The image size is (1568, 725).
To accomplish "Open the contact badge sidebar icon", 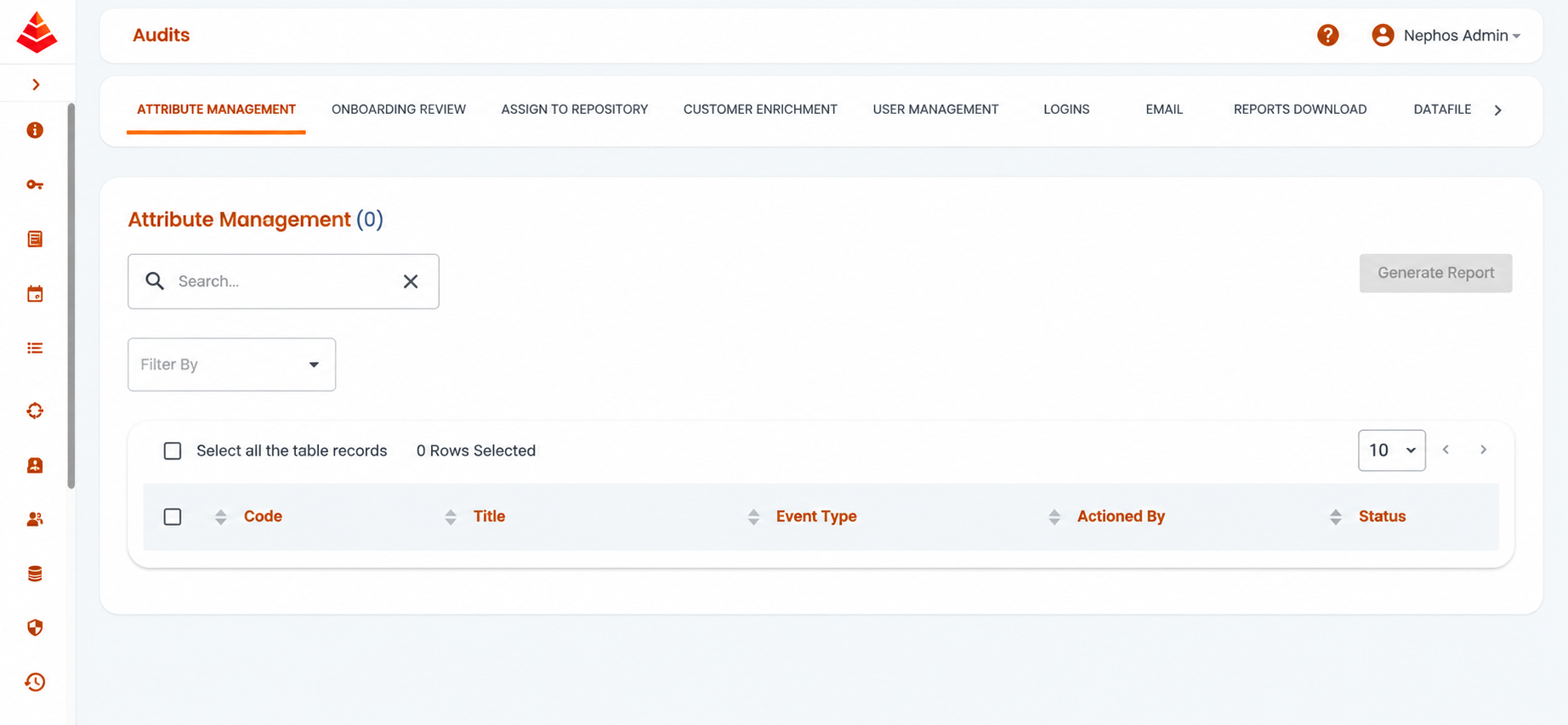I will click(35, 465).
